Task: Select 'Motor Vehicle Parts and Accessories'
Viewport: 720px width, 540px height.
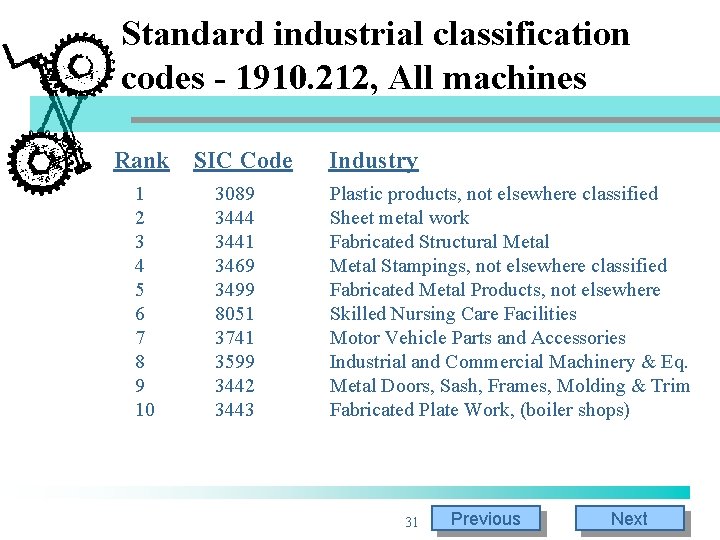Action: pos(478,338)
